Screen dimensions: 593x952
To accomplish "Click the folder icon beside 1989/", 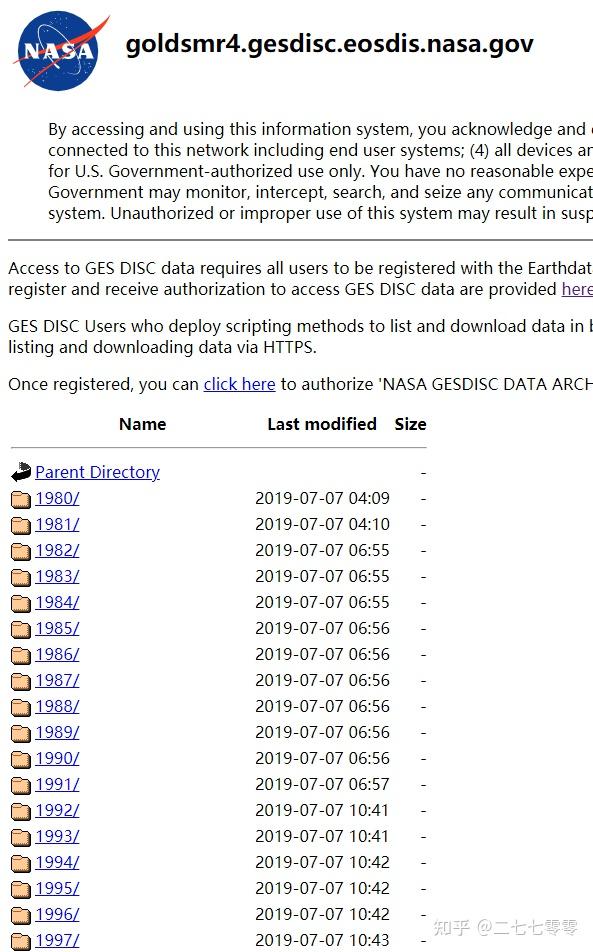I will pyautogui.click(x=21, y=733).
